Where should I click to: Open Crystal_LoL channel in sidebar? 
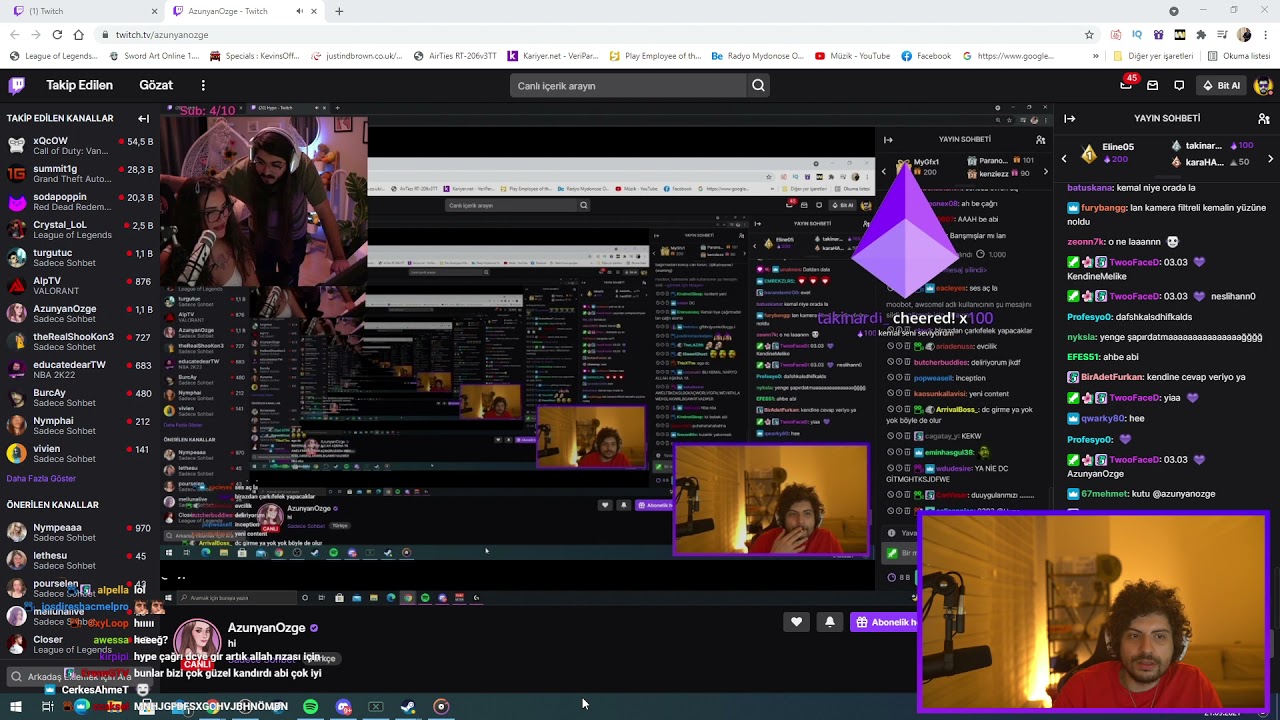pyautogui.click(x=80, y=230)
